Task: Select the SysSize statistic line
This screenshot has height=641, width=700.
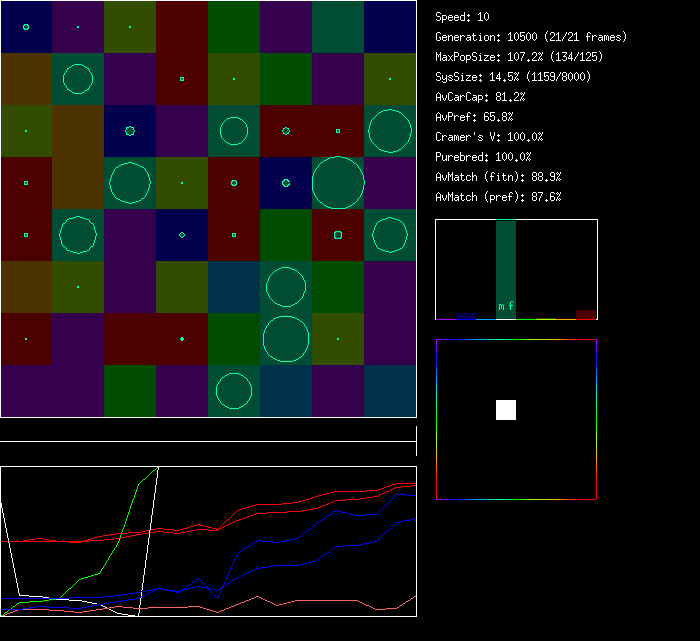Action: point(511,77)
